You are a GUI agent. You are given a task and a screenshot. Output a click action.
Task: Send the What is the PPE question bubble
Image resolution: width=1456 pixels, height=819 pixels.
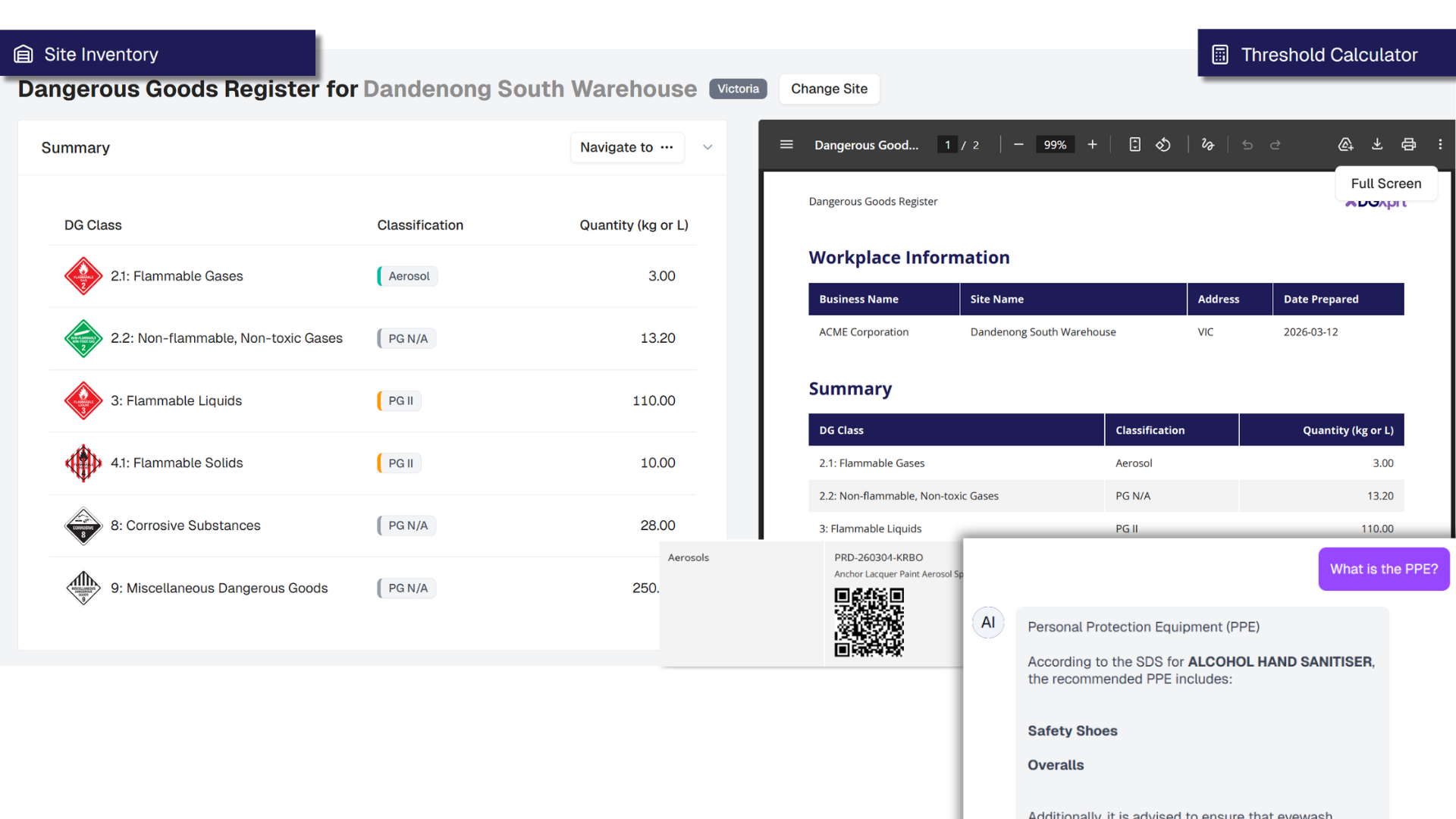point(1383,569)
